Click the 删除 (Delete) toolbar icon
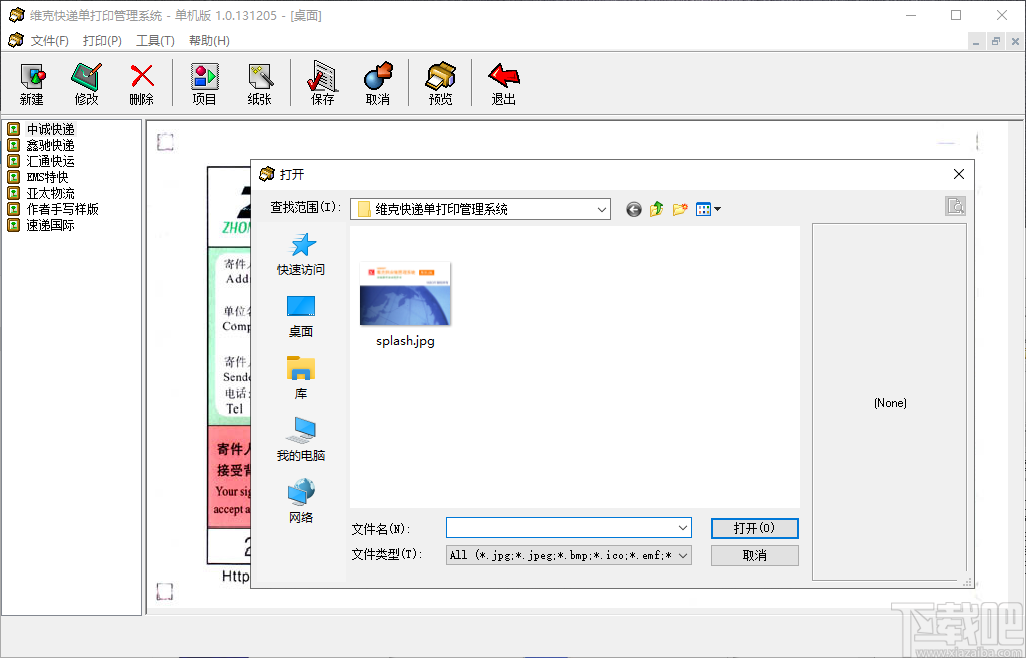Screen dimensions: 1026x658 [x=141, y=82]
